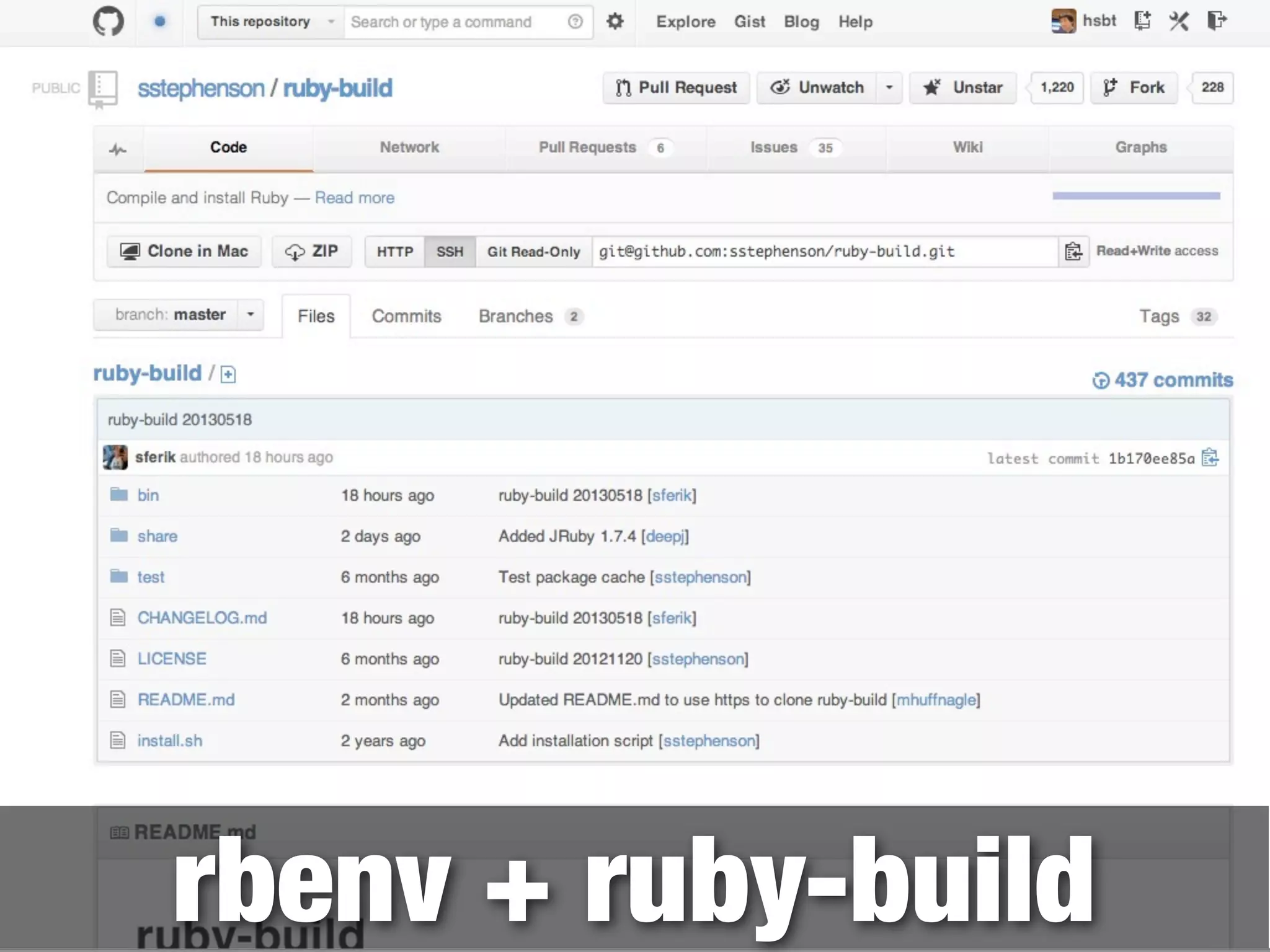Select the git clone URL text field
Image resolution: width=1270 pixels, height=952 pixels.
825,252
